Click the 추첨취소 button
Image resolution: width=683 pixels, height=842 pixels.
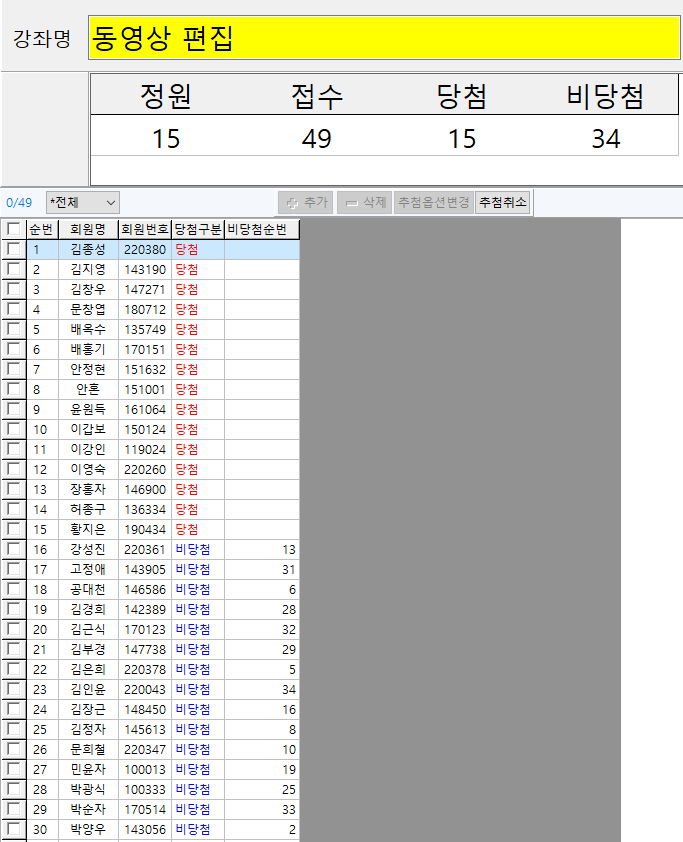503,202
